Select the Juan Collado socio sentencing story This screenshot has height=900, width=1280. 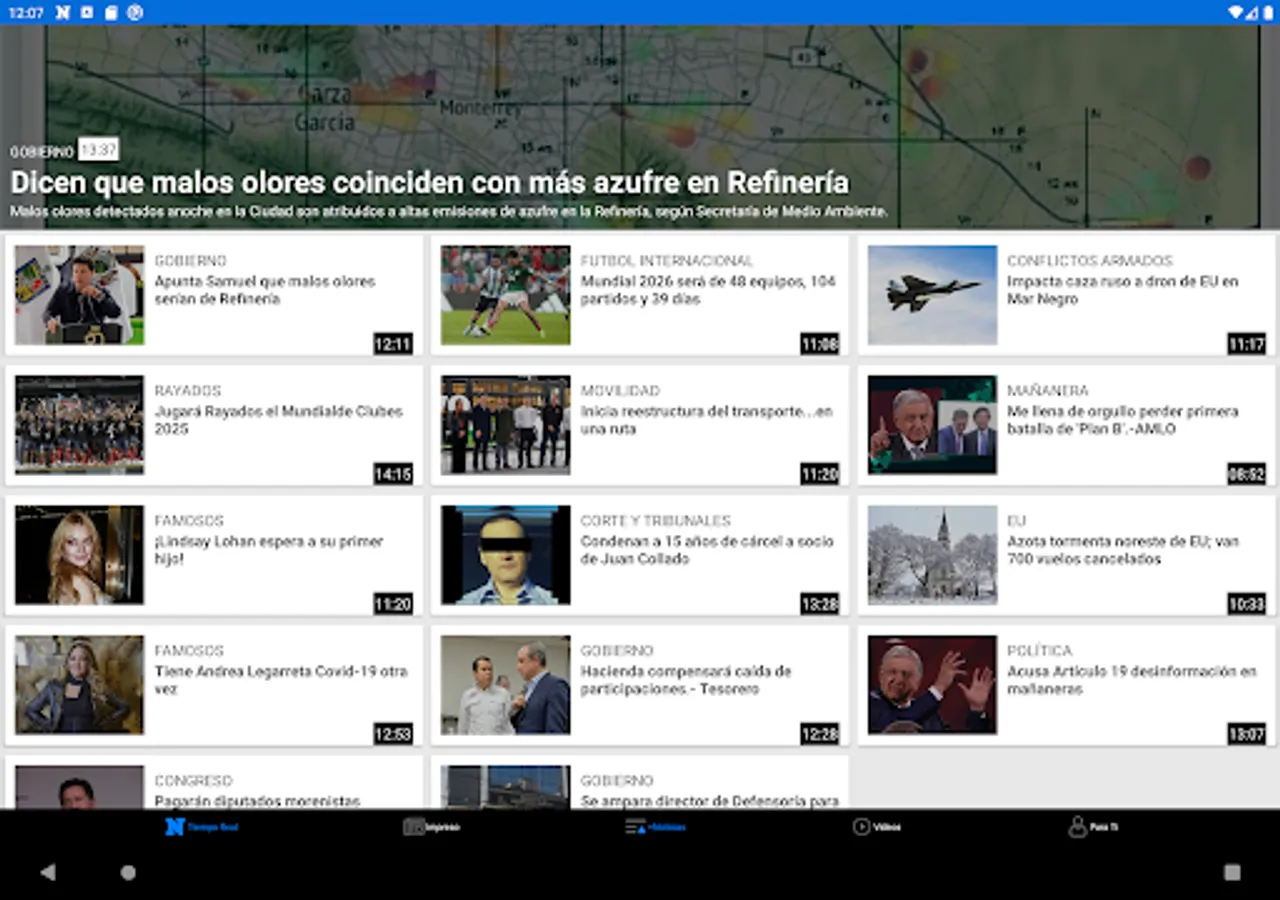706,550
